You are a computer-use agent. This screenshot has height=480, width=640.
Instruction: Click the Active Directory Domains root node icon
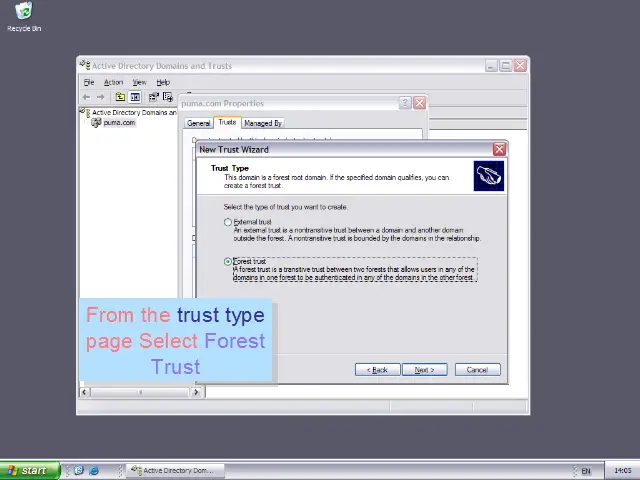tap(85, 112)
